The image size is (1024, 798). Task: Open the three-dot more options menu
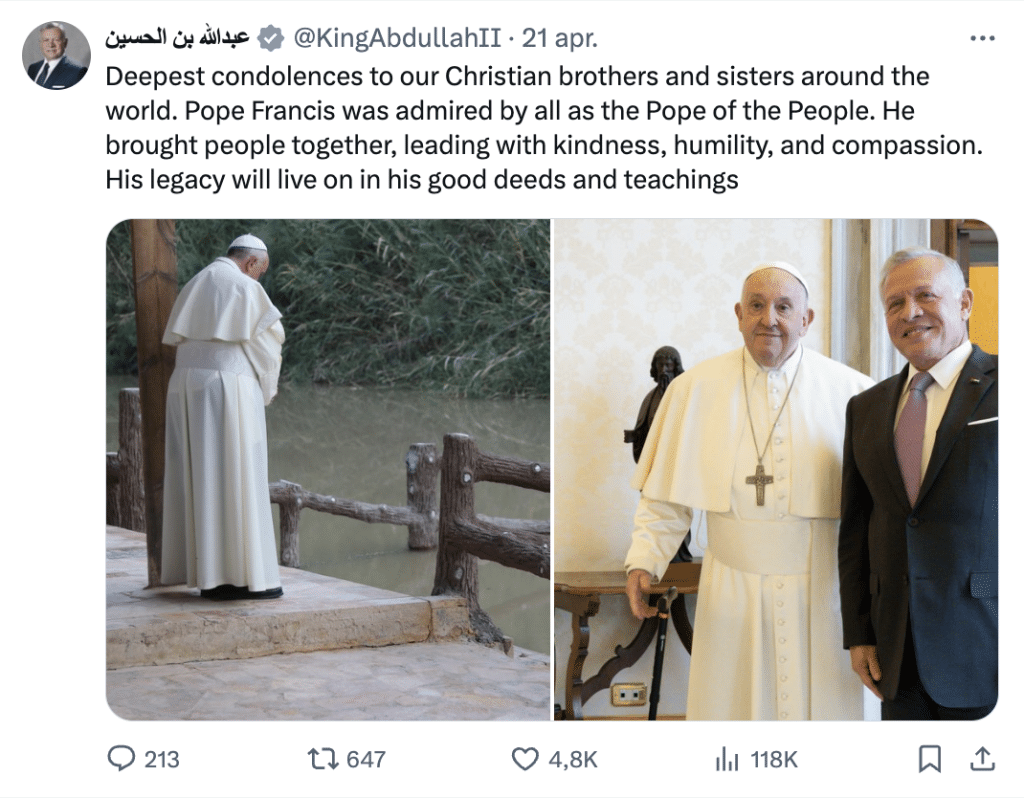[x=983, y=39]
